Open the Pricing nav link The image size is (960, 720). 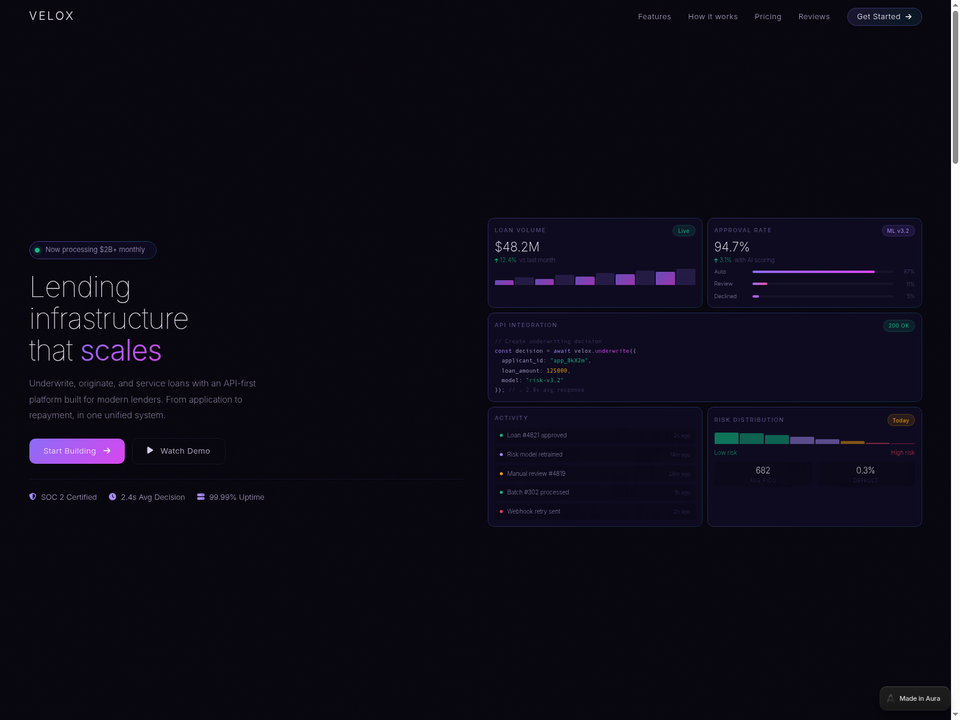click(767, 17)
